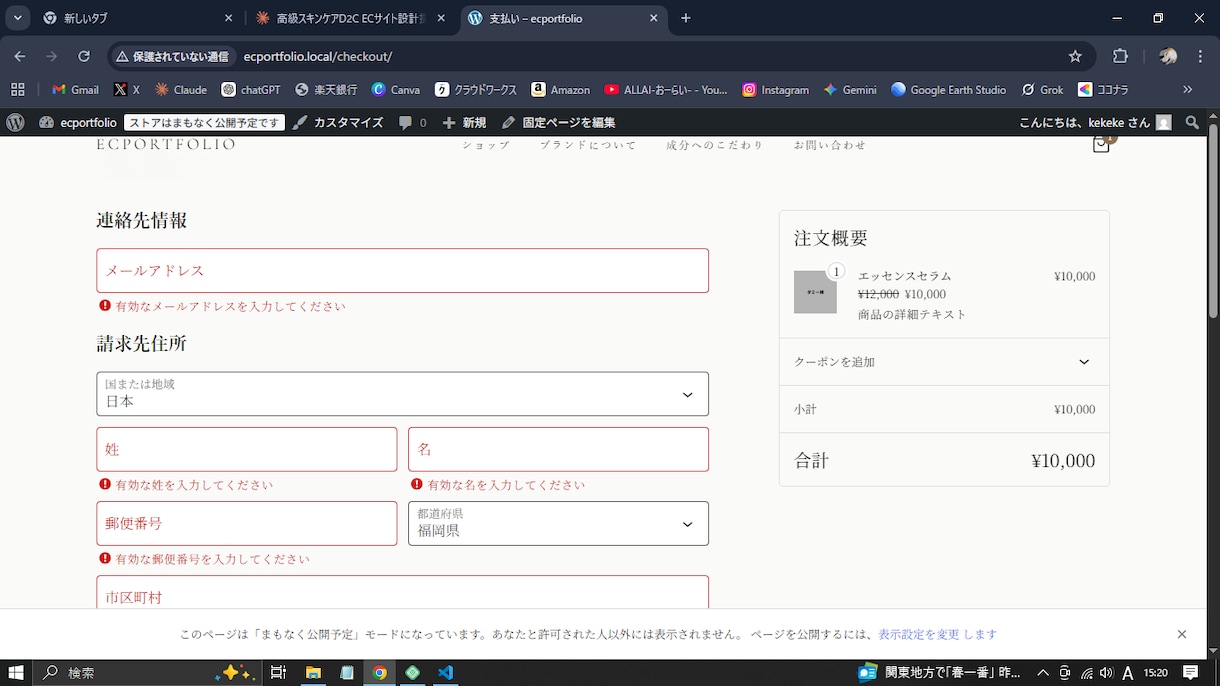Open shopping cart icon in header
This screenshot has width=1220, height=686.
pos(1101,144)
